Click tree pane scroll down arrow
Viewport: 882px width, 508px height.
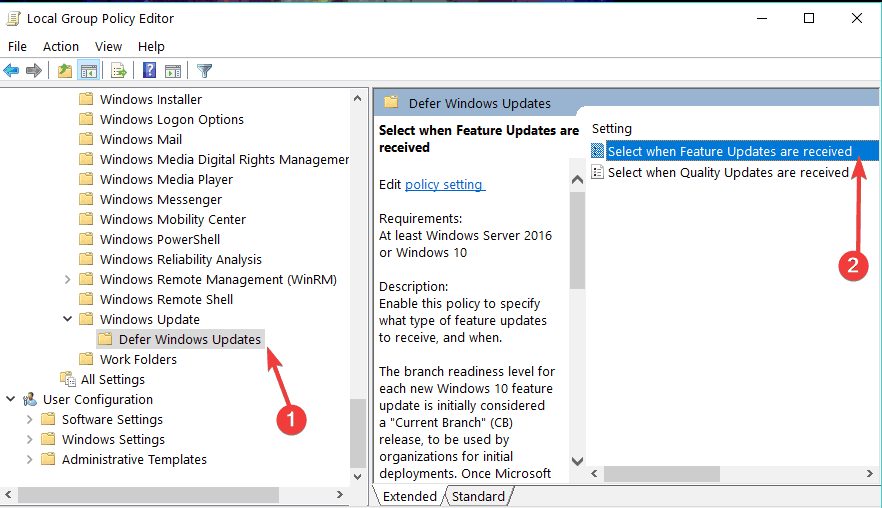(x=358, y=476)
